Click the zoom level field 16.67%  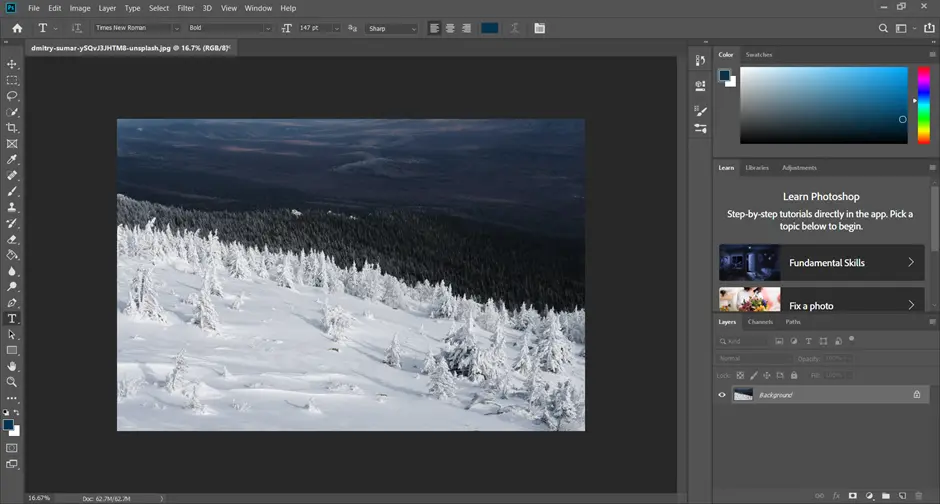click(39, 498)
